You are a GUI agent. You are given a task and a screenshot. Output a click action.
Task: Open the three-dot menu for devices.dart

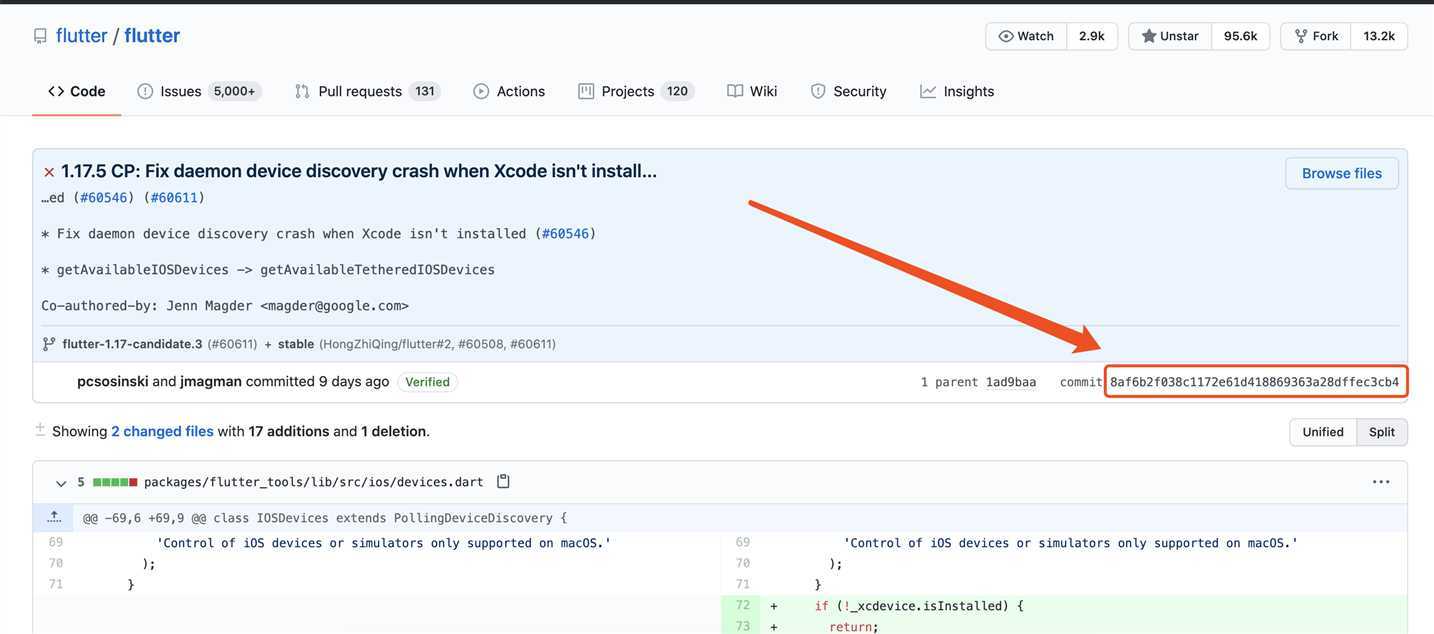(x=1381, y=482)
